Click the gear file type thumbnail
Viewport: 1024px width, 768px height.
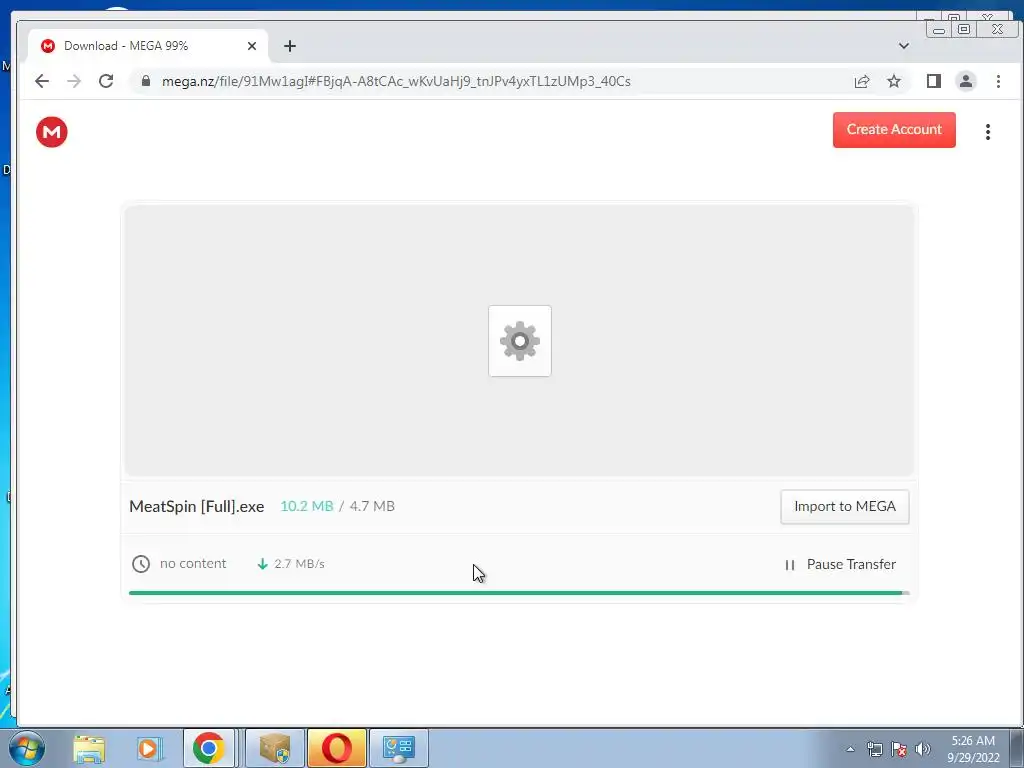click(x=520, y=341)
